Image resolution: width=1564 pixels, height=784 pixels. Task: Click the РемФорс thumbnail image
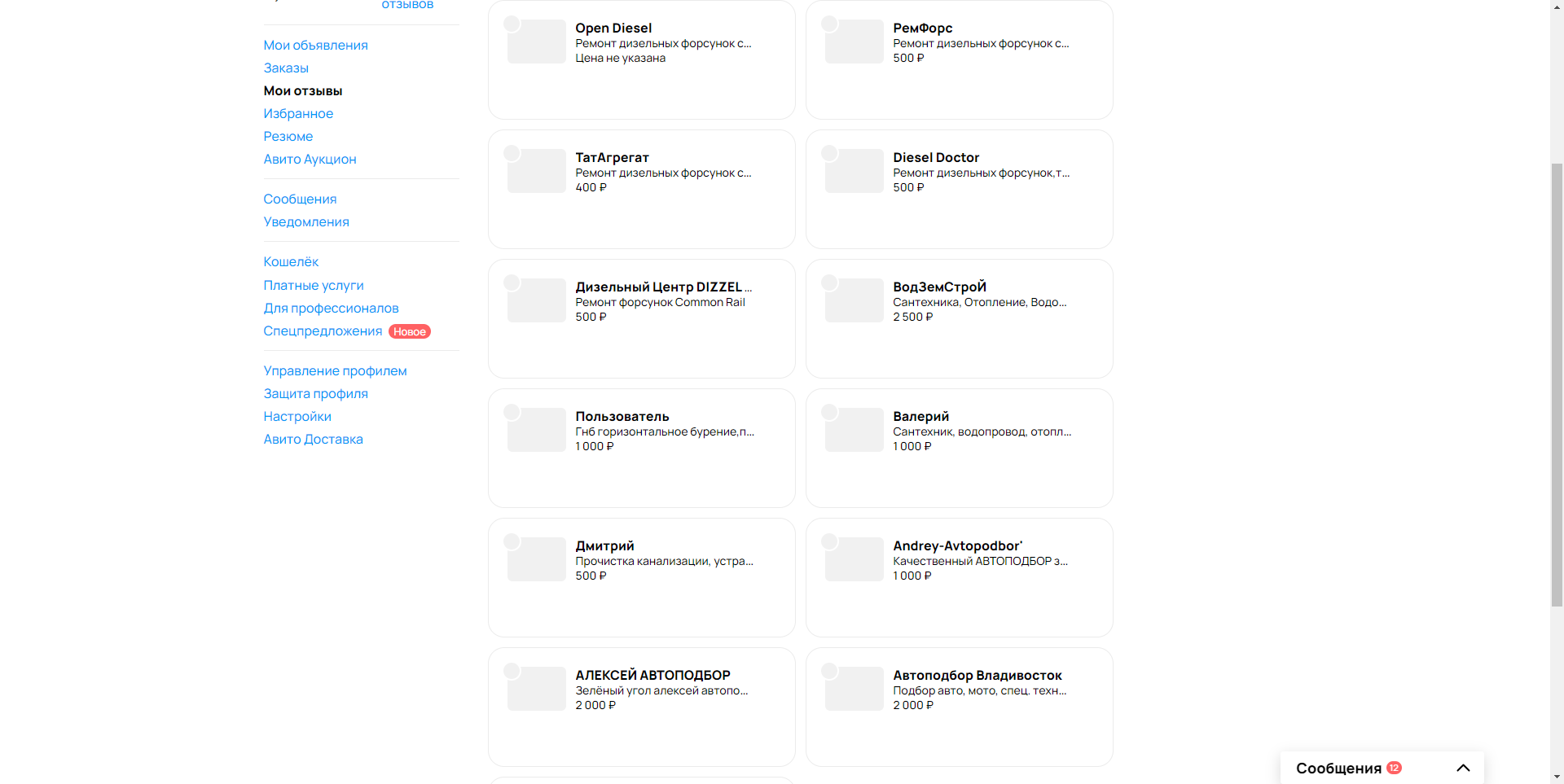click(x=854, y=42)
